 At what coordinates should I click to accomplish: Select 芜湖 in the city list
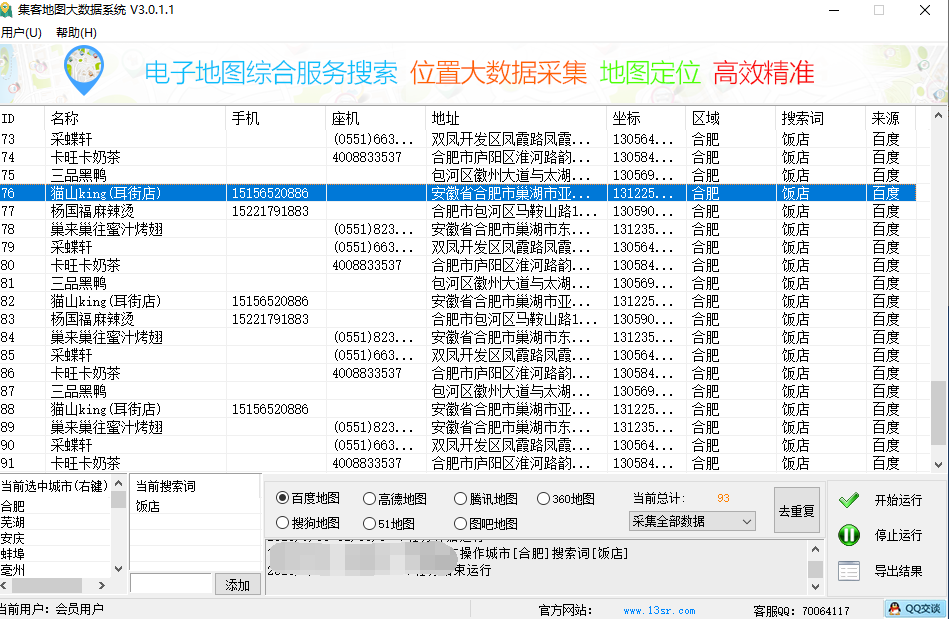[x=16, y=521]
